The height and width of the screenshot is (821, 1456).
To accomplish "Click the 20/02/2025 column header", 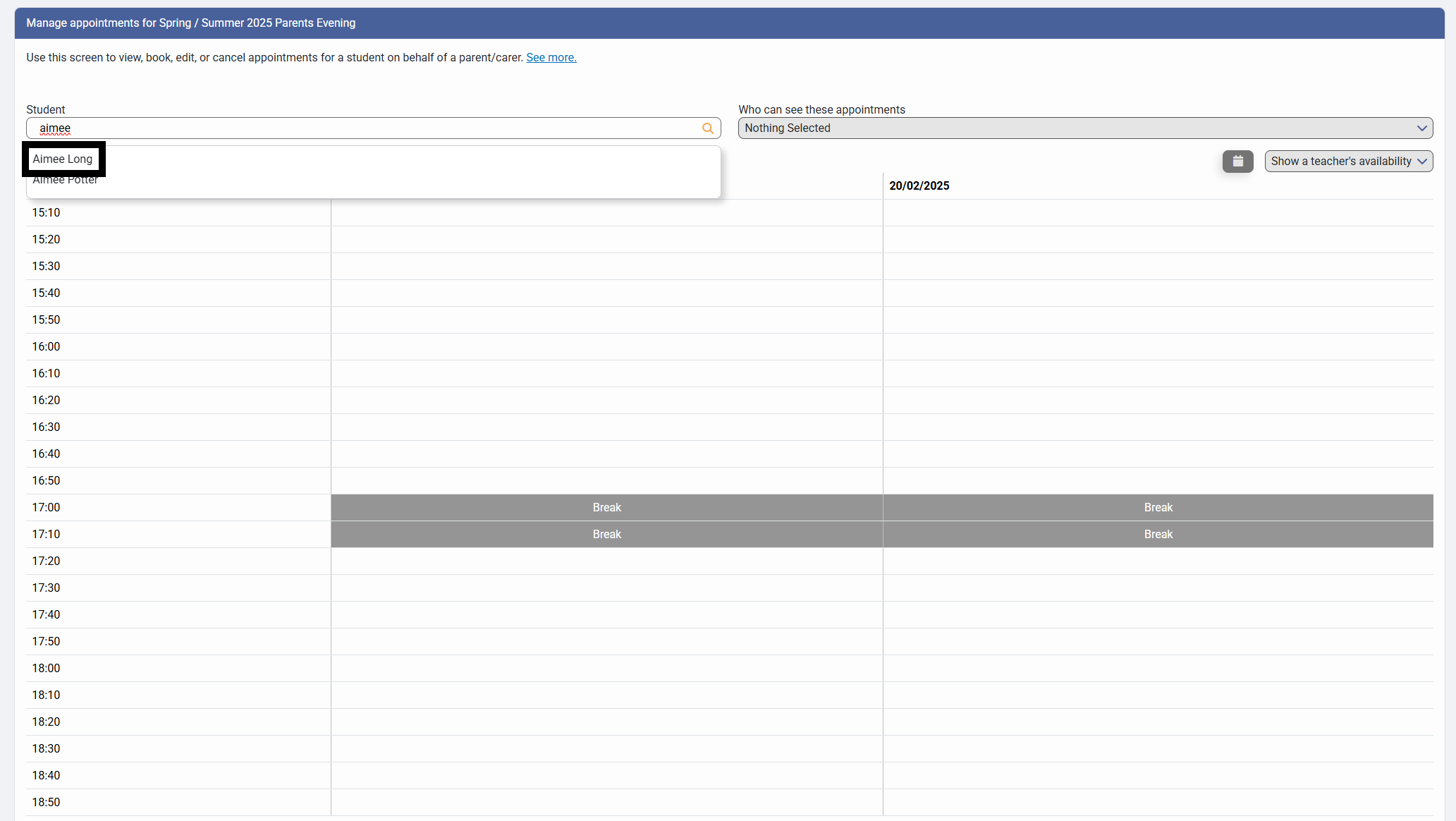I will tap(919, 186).
